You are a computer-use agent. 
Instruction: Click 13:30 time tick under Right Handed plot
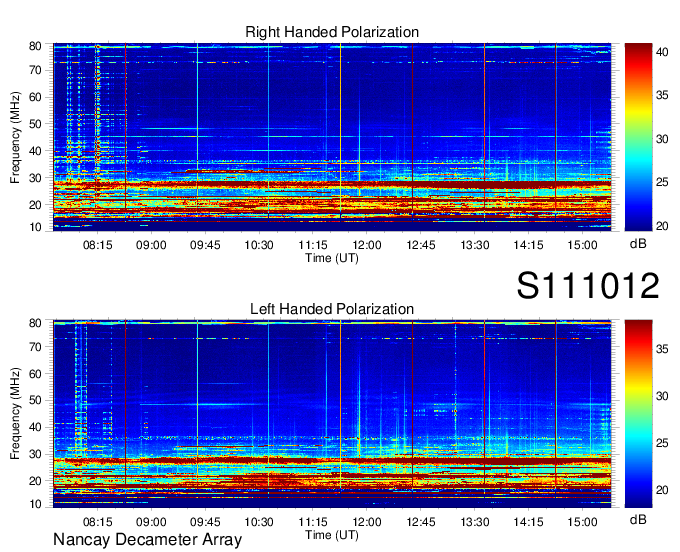pyautogui.click(x=474, y=245)
